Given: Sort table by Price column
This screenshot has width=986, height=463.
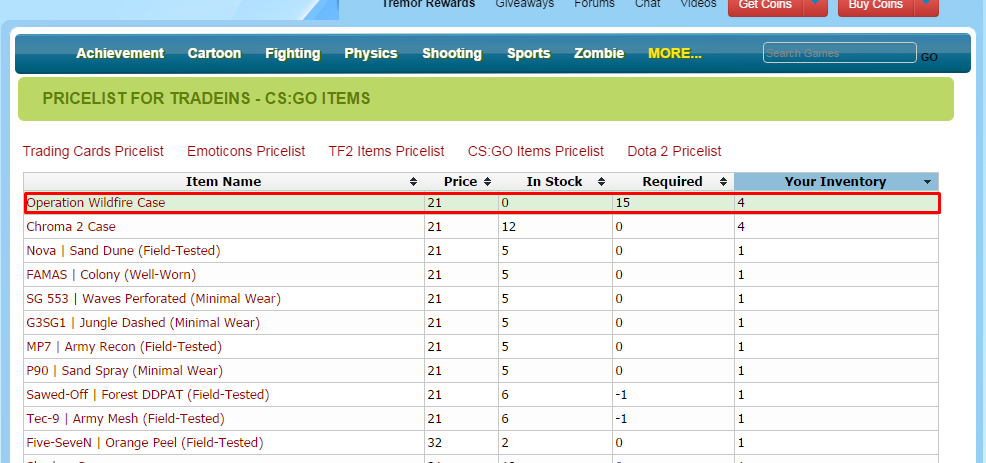Looking at the screenshot, I should (x=461, y=182).
